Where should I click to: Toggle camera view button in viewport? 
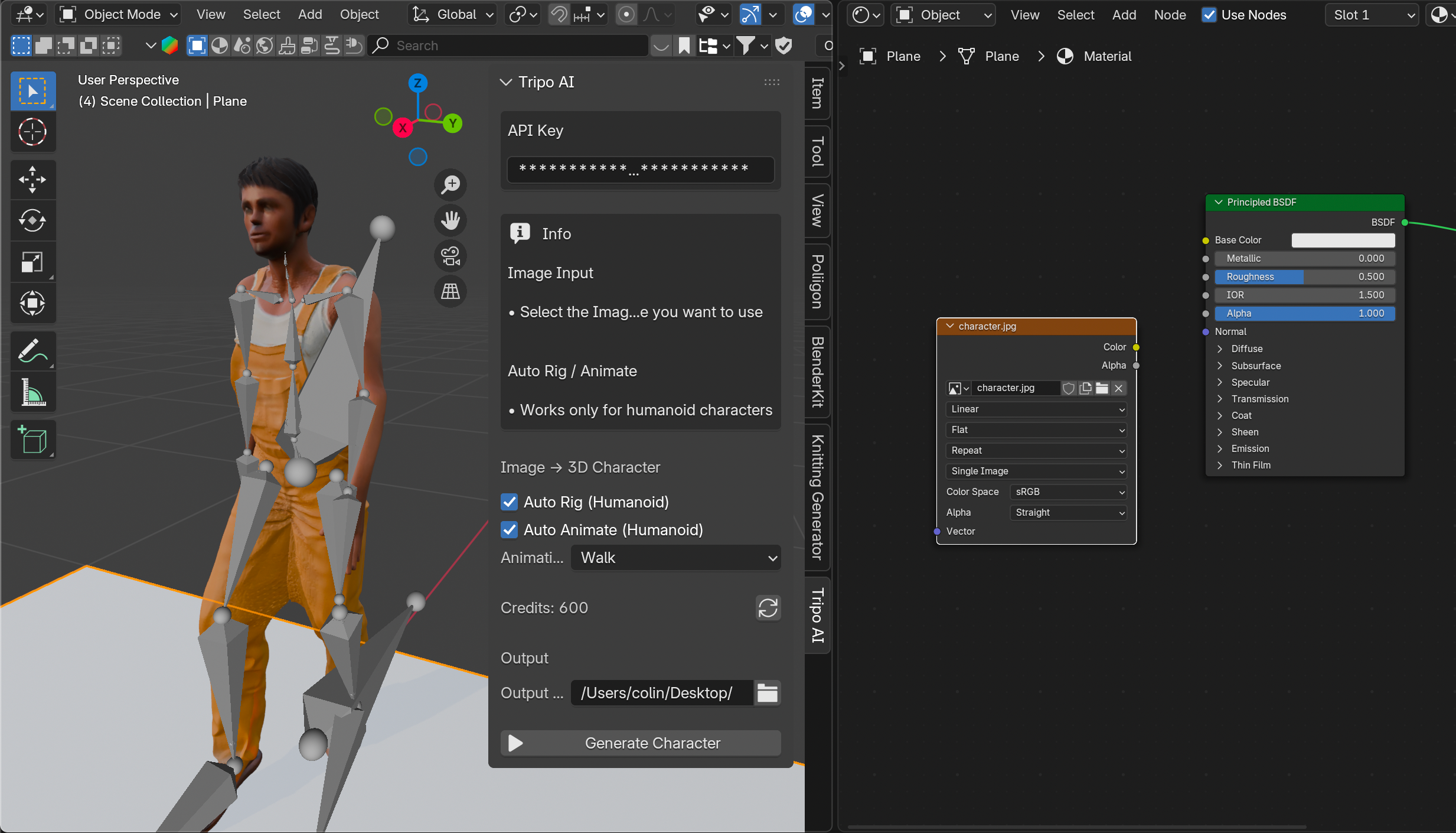point(450,256)
